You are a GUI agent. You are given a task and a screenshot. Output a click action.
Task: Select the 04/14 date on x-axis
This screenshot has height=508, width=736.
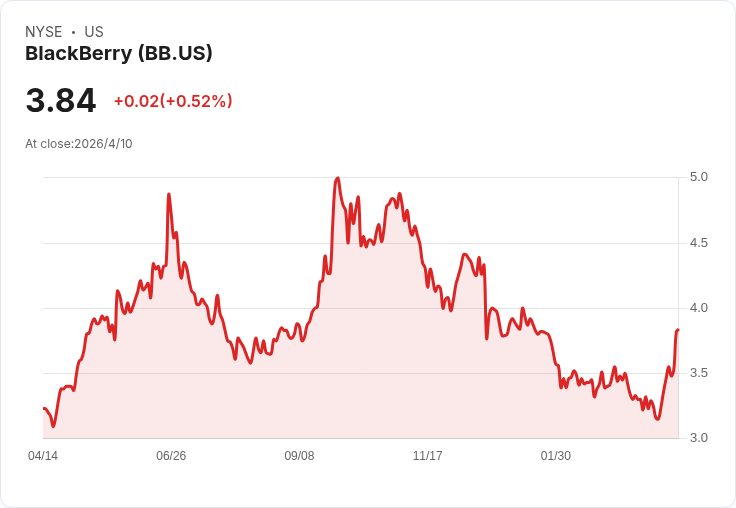43,455
